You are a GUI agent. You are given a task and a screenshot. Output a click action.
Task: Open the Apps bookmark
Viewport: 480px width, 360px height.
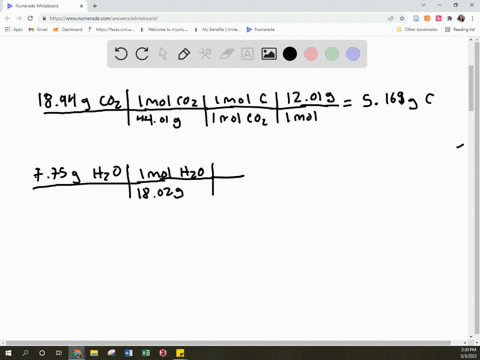click(14, 29)
